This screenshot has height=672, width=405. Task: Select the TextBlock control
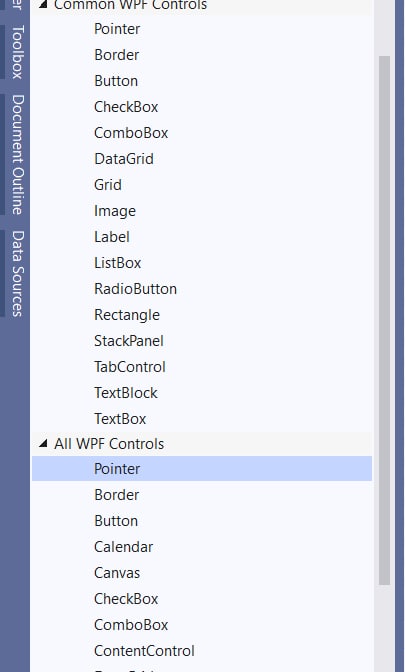pos(126,393)
